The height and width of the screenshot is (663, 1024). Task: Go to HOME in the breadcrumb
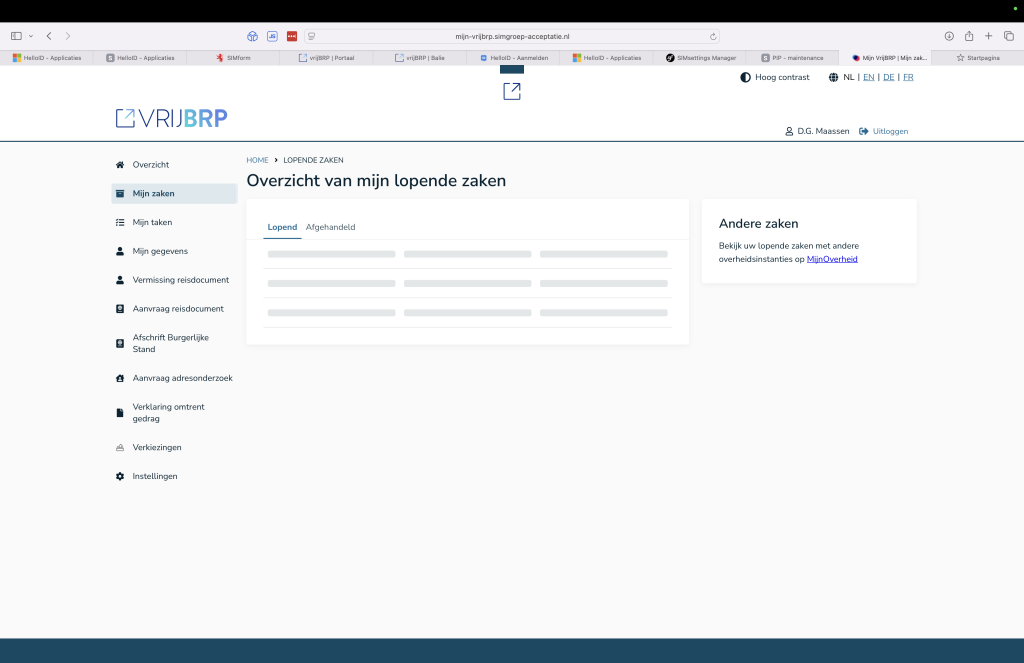click(257, 160)
